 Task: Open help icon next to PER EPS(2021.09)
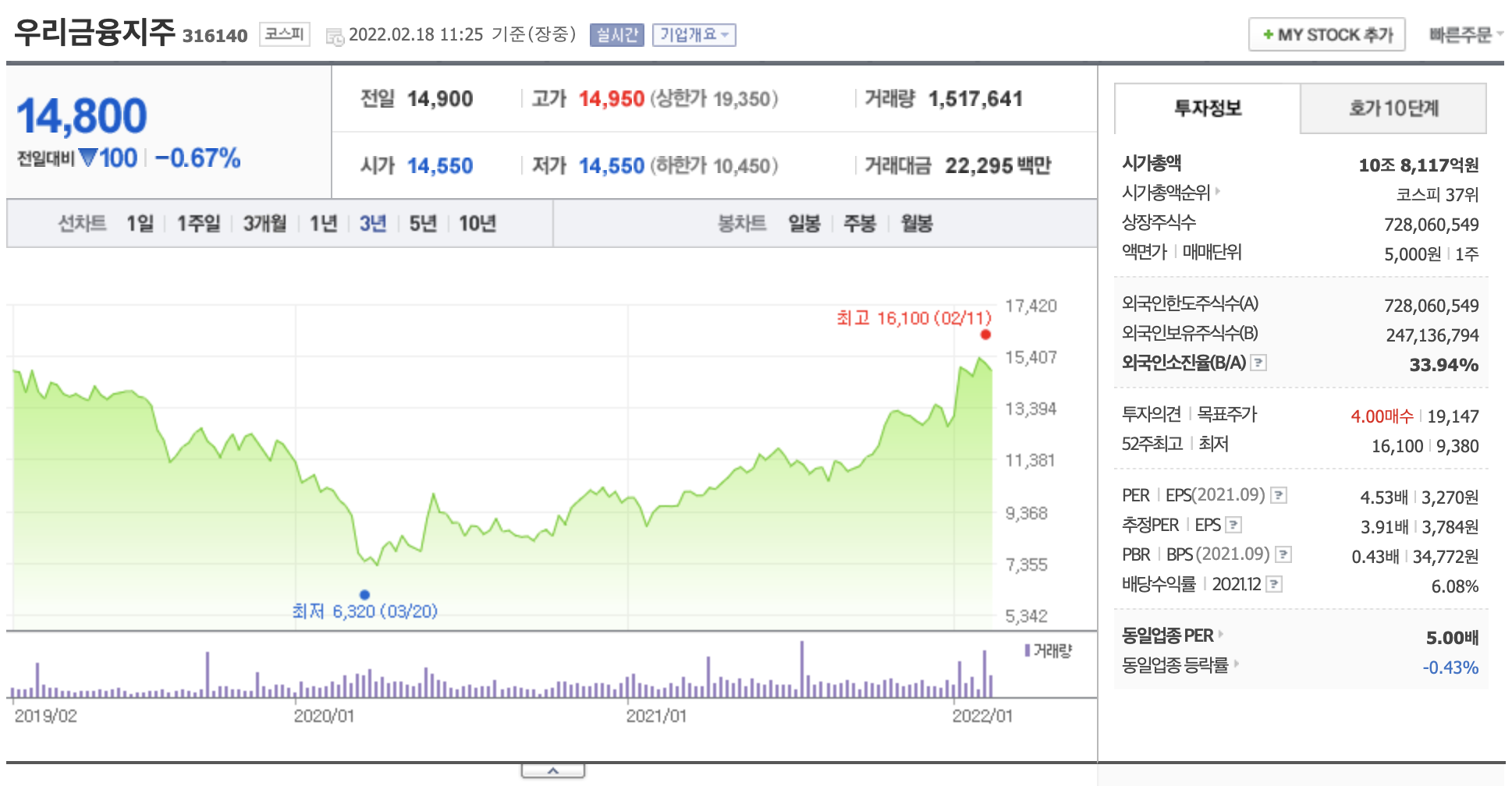[1279, 495]
